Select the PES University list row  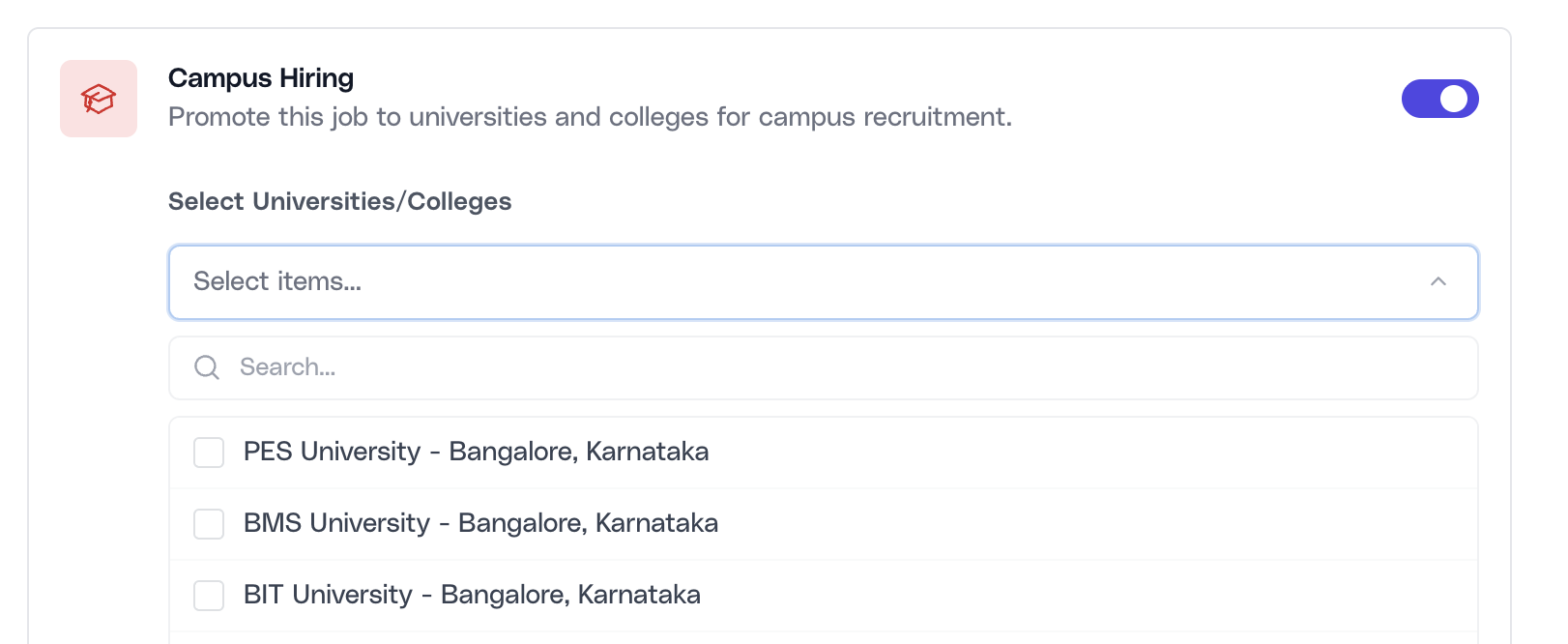pos(476,452)
